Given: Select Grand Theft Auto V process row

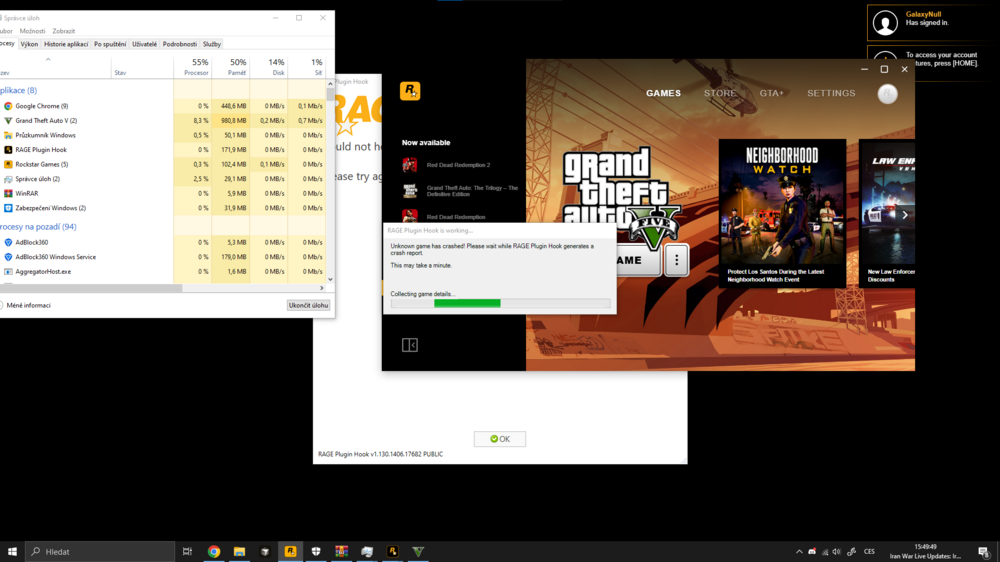Looking at the screenshot, I should pos(46,120).
